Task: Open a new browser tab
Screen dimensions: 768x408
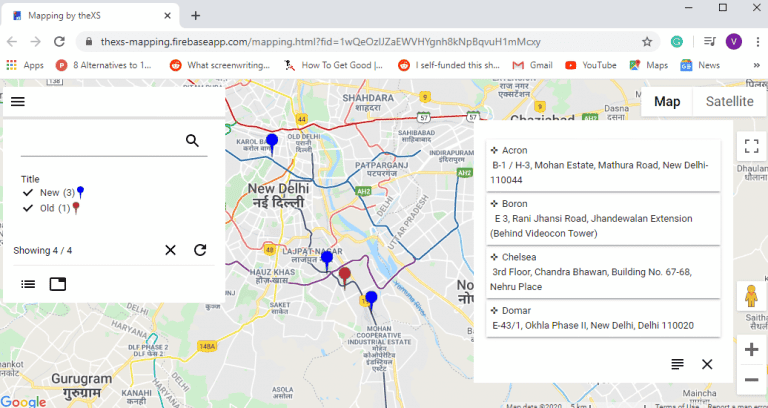Action: 195,16
